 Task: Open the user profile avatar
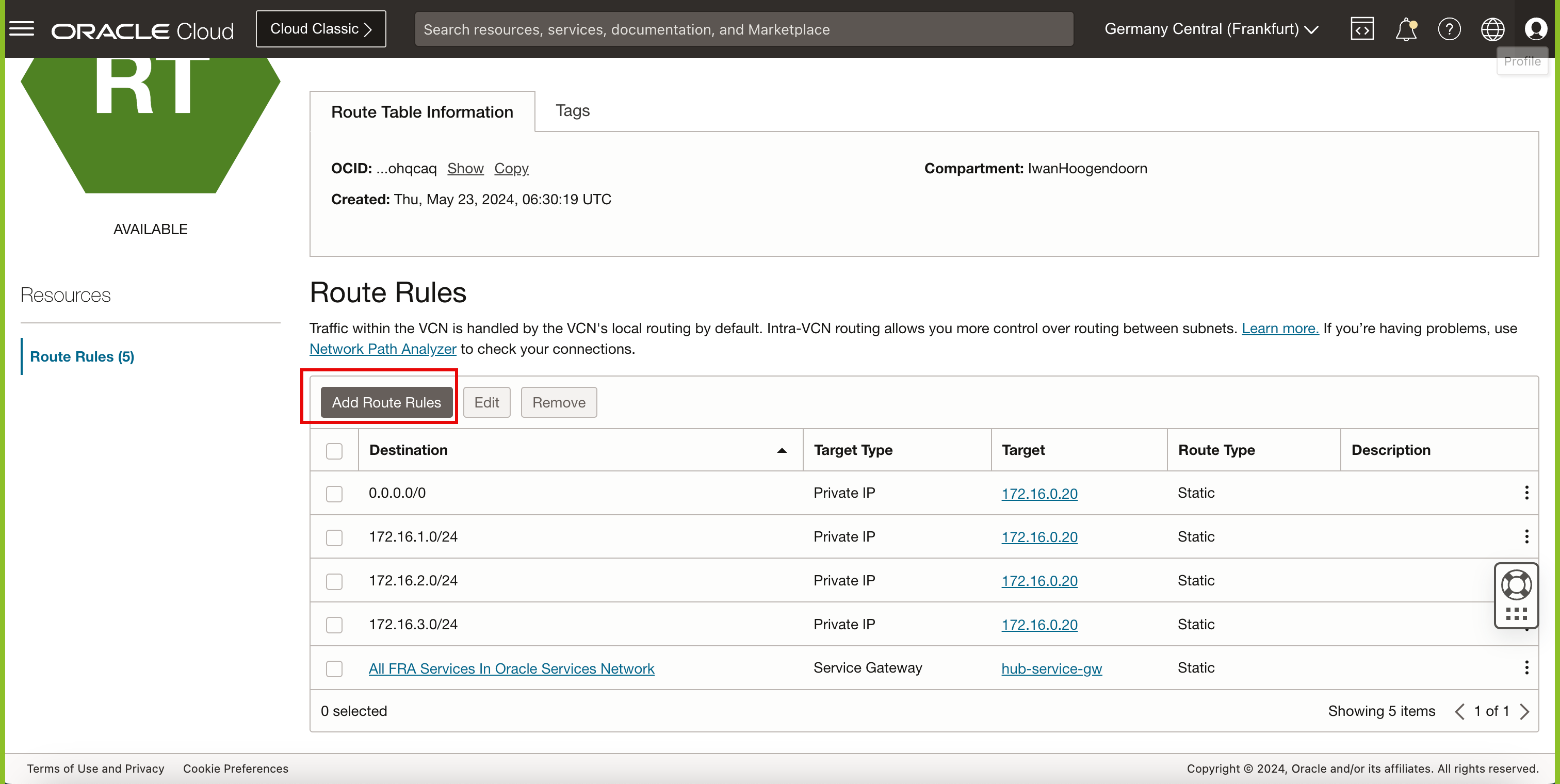[1535, 29]
